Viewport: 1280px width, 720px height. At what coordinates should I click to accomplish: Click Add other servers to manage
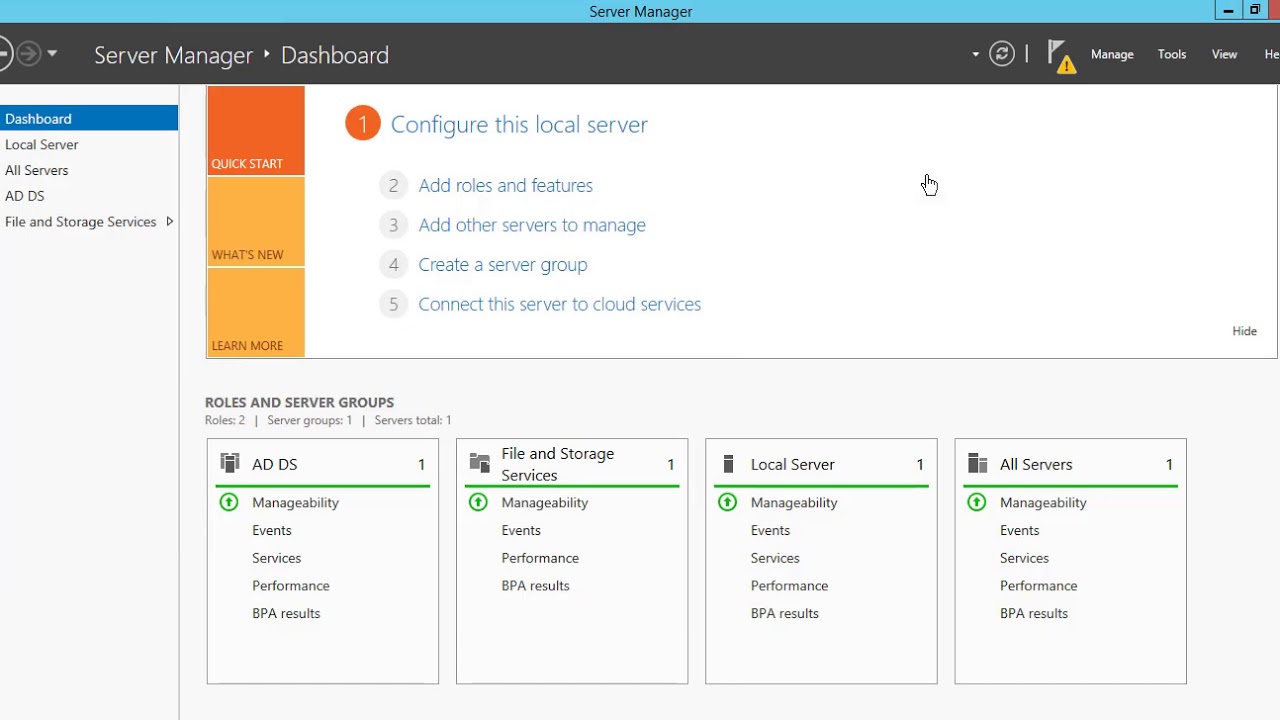point(532,225)
